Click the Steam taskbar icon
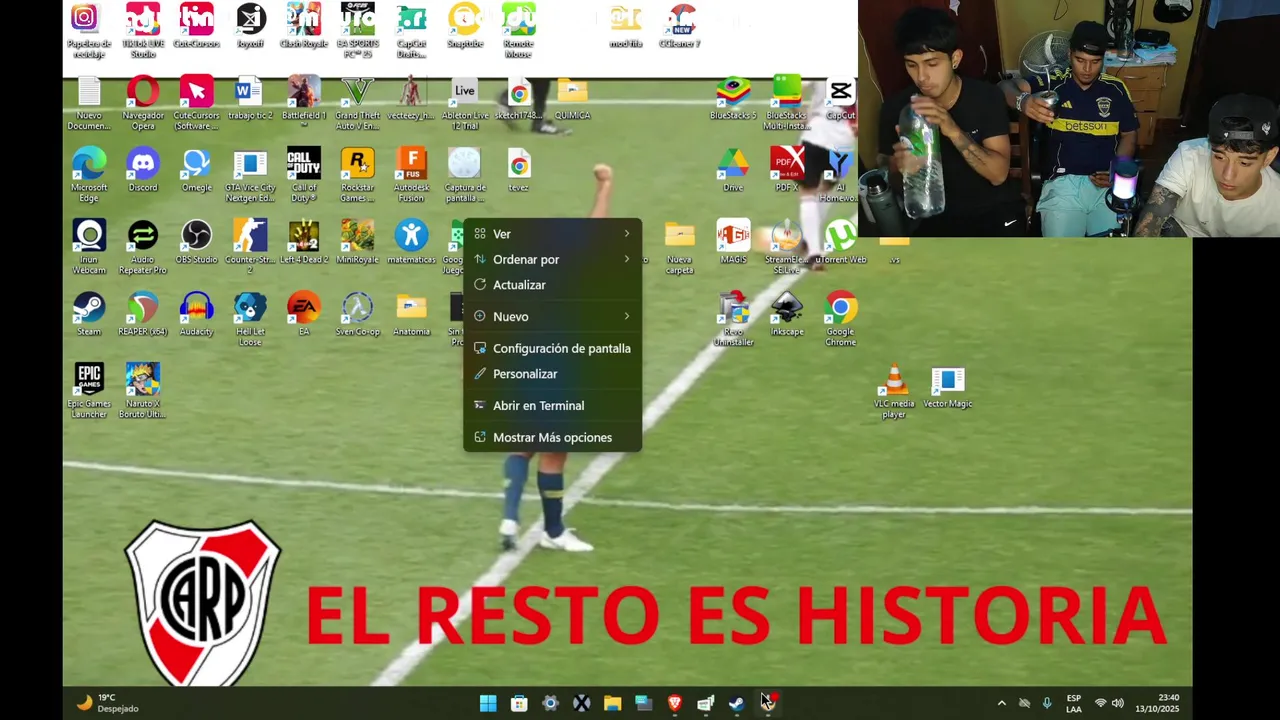The image size is (1280, 720). coord(737,703)
